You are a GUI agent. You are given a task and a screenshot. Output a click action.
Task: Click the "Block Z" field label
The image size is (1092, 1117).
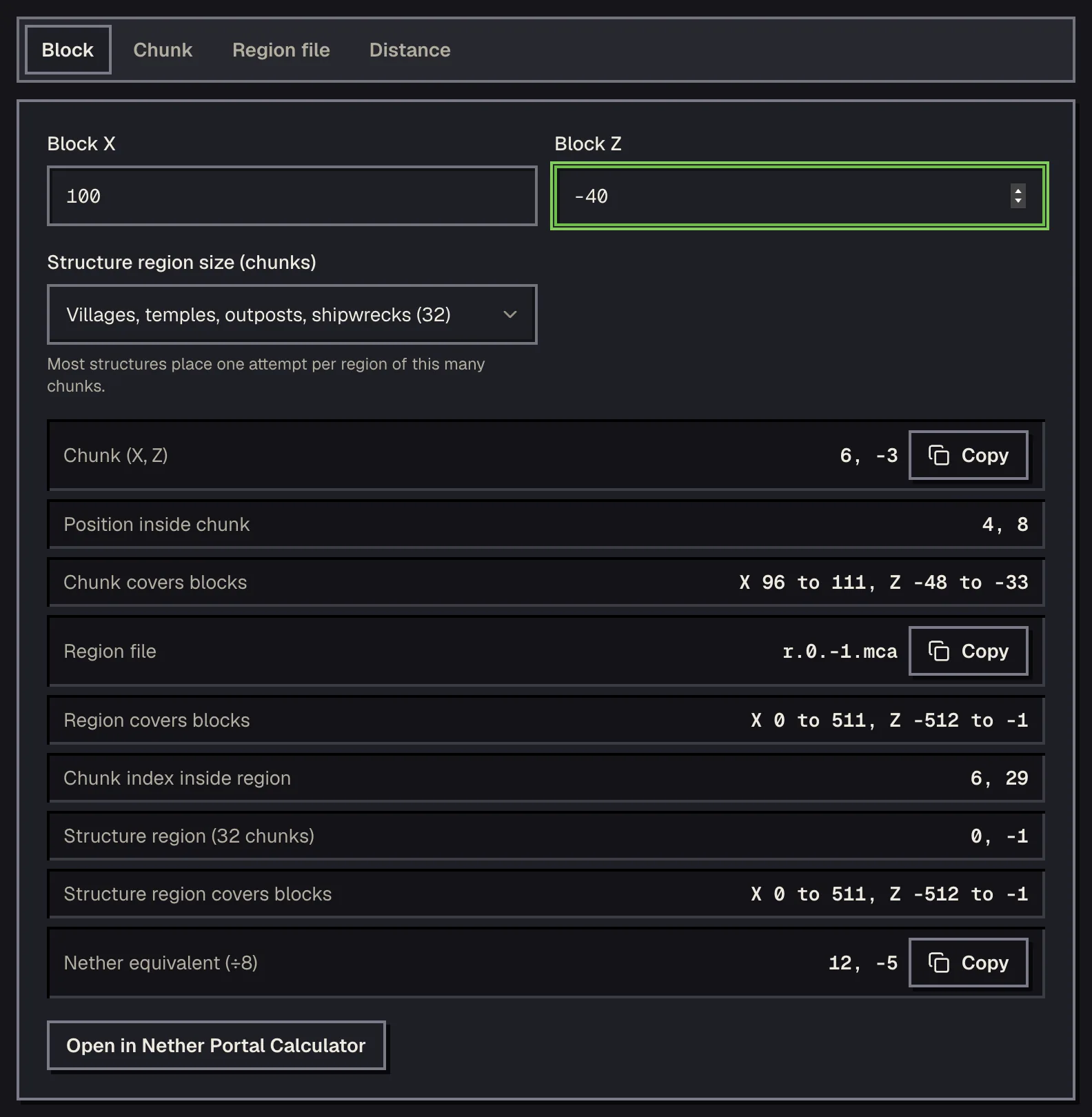pos(588,143)
